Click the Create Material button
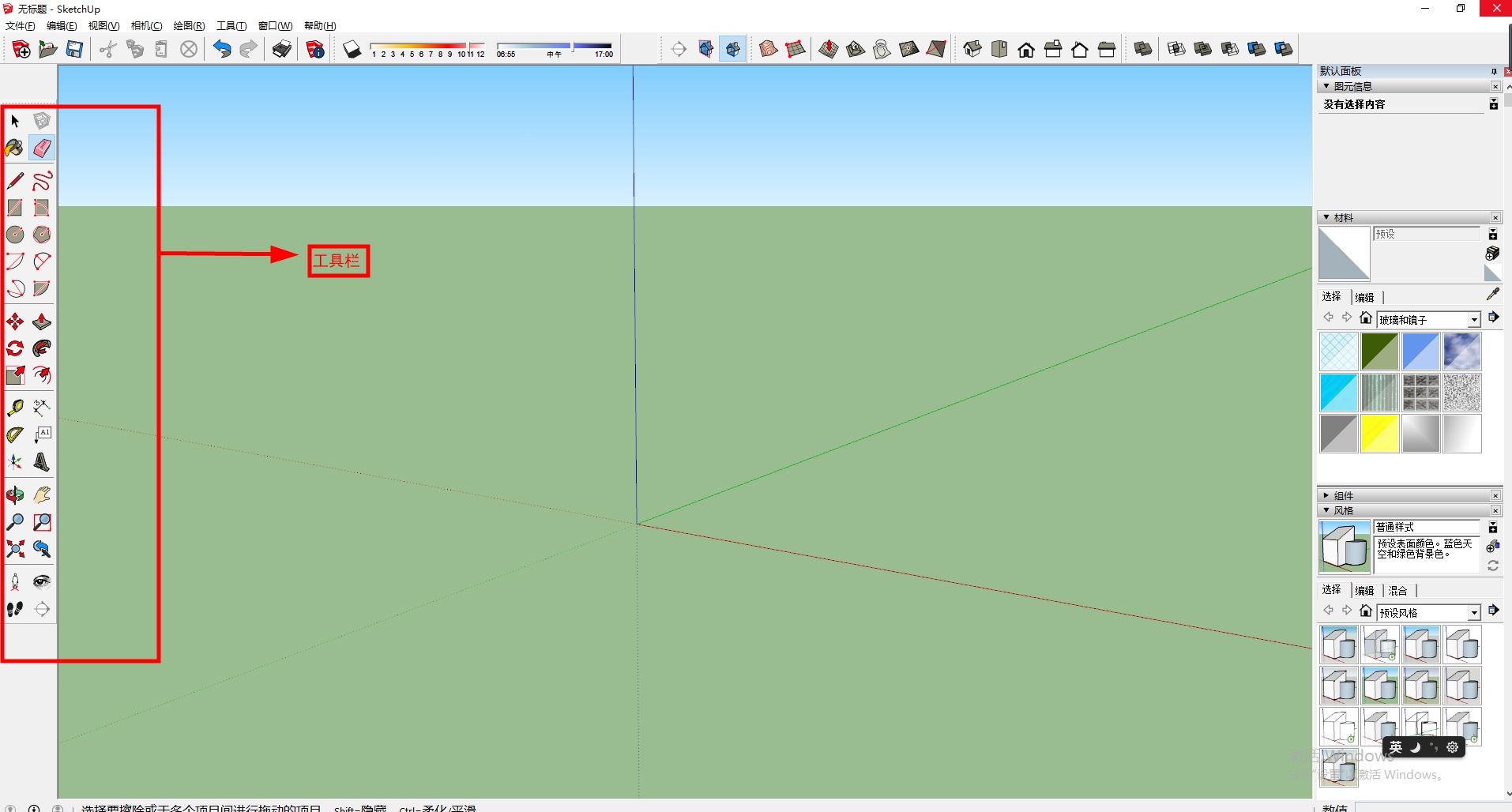The width and height of the screenshot is (1512, 812). click(x=1492, y=254)
